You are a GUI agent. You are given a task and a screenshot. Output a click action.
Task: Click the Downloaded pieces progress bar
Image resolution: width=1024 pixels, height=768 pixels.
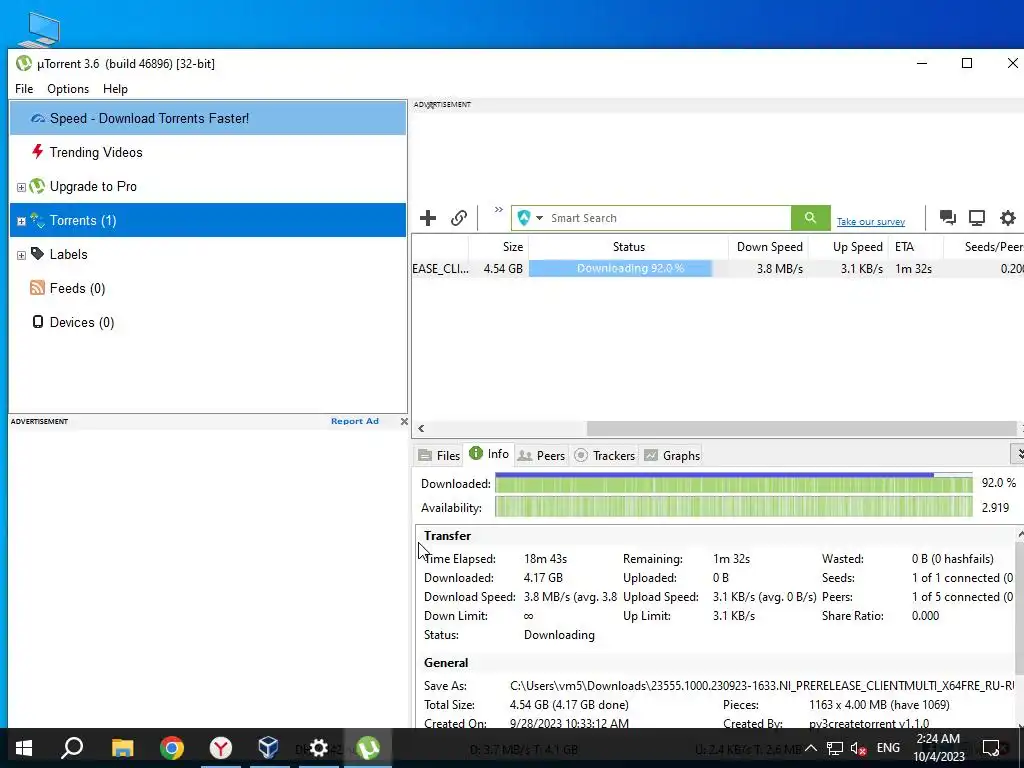(x=733, y=483)
